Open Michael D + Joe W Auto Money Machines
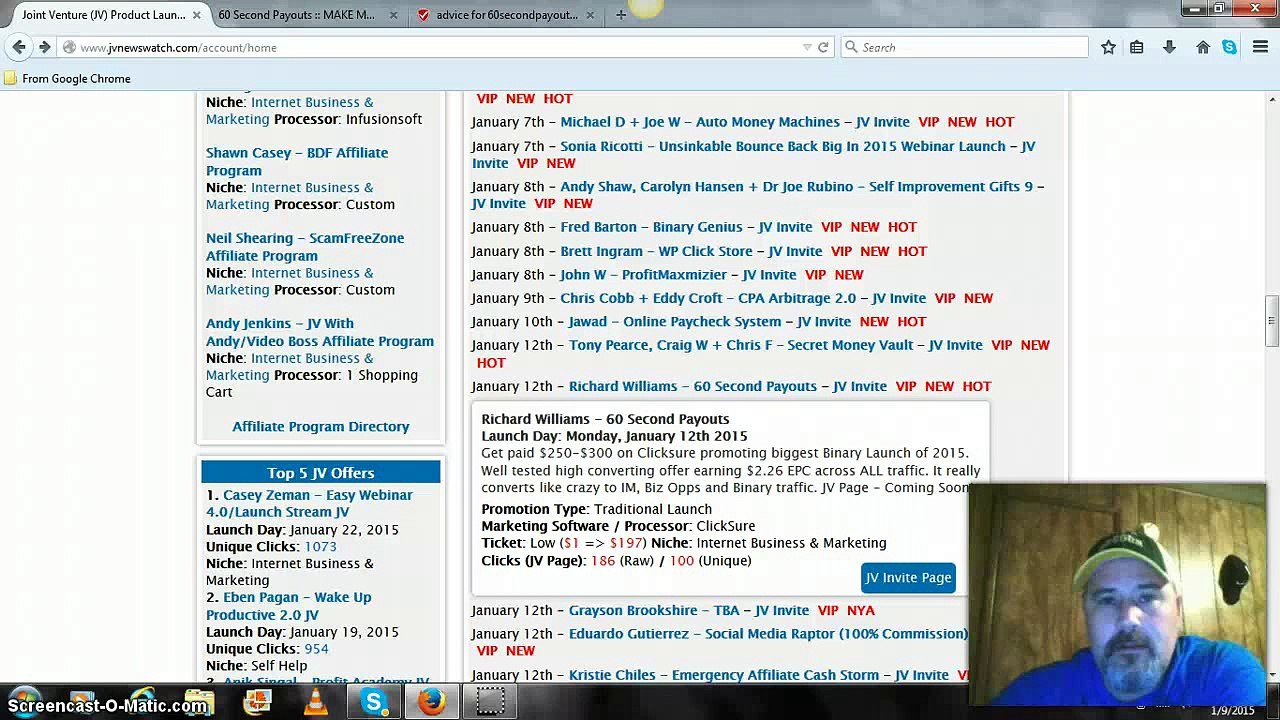 [700, 122]
